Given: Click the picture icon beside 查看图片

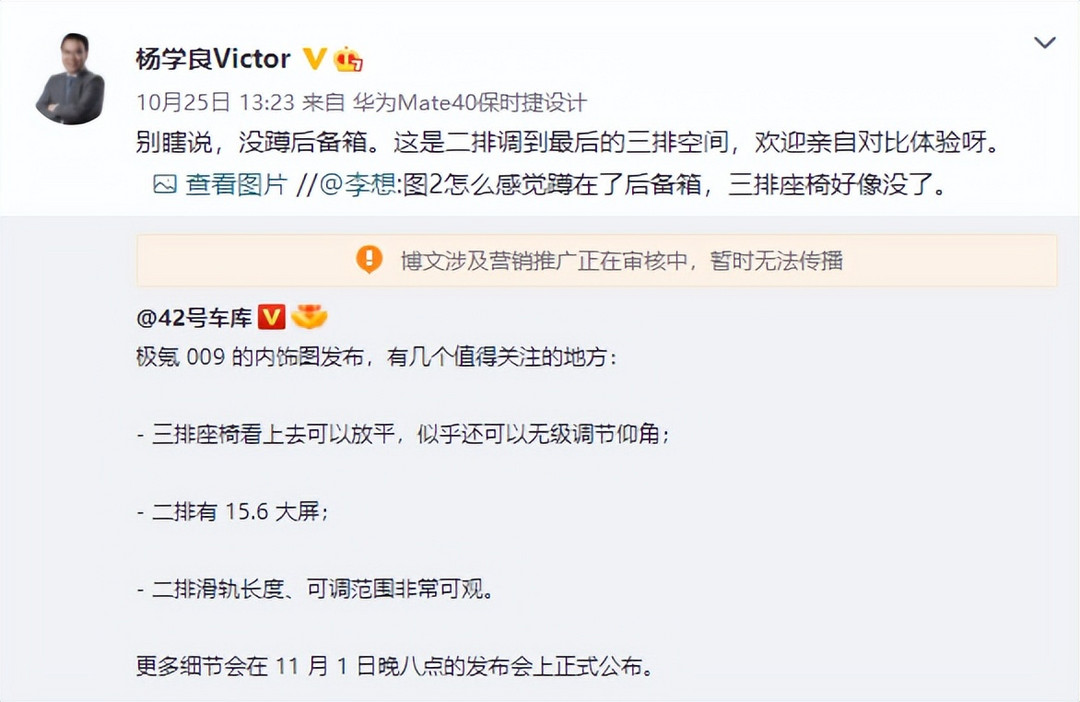Looking at the screenshot, I should (165, 185).
